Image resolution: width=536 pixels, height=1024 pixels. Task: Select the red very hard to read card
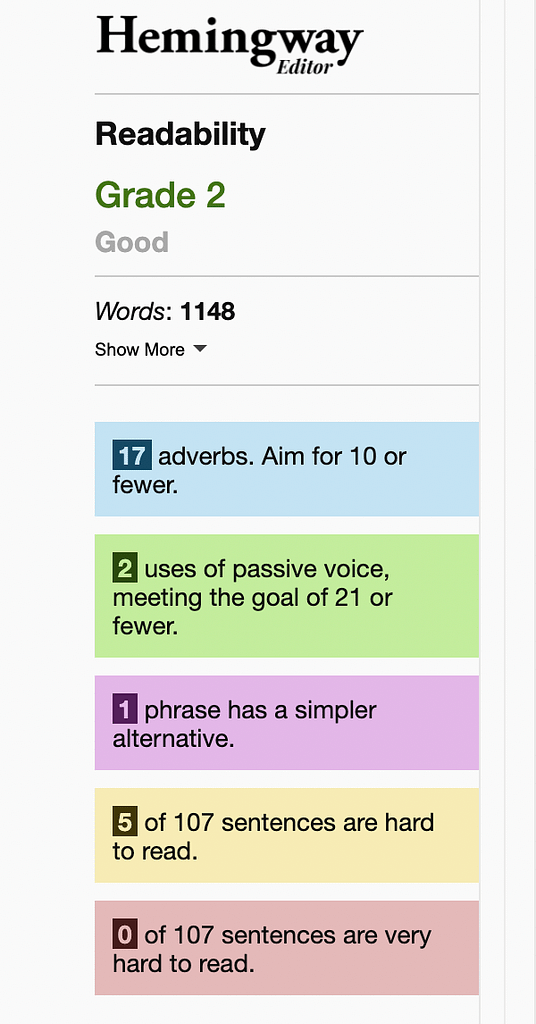[x=287, y=948]
